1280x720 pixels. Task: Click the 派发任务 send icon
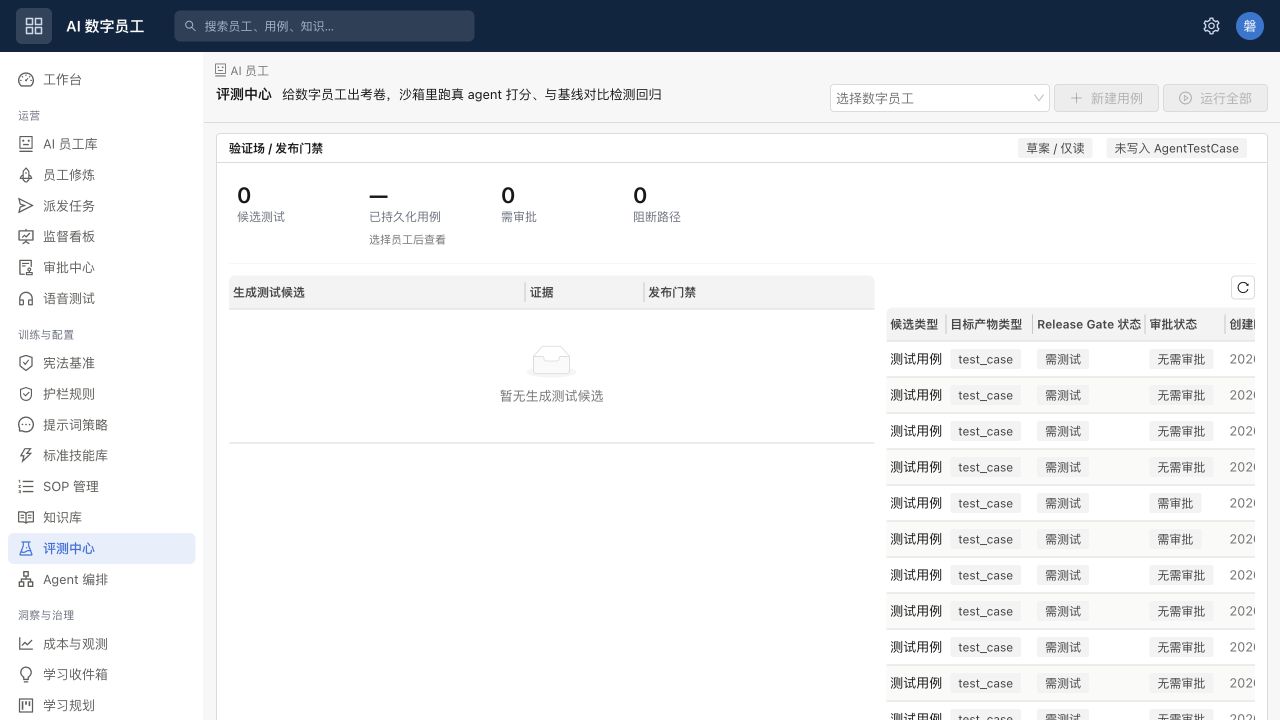point(26,206)
